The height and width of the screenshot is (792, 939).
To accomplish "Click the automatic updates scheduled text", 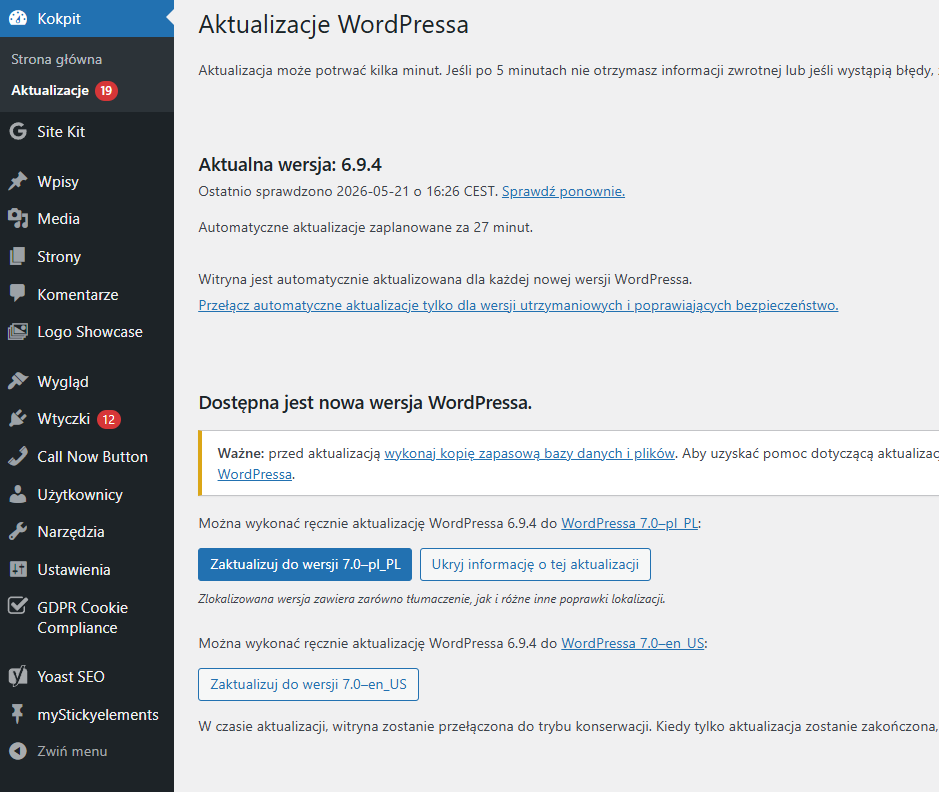I will 365,227.
